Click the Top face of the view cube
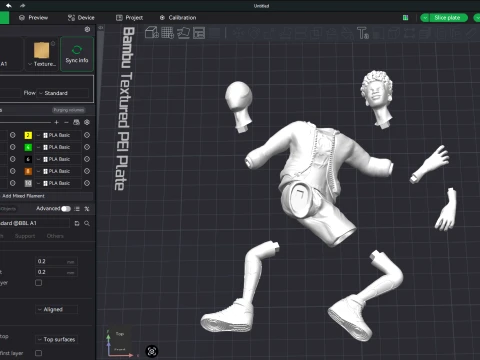 tap(120, 334)
